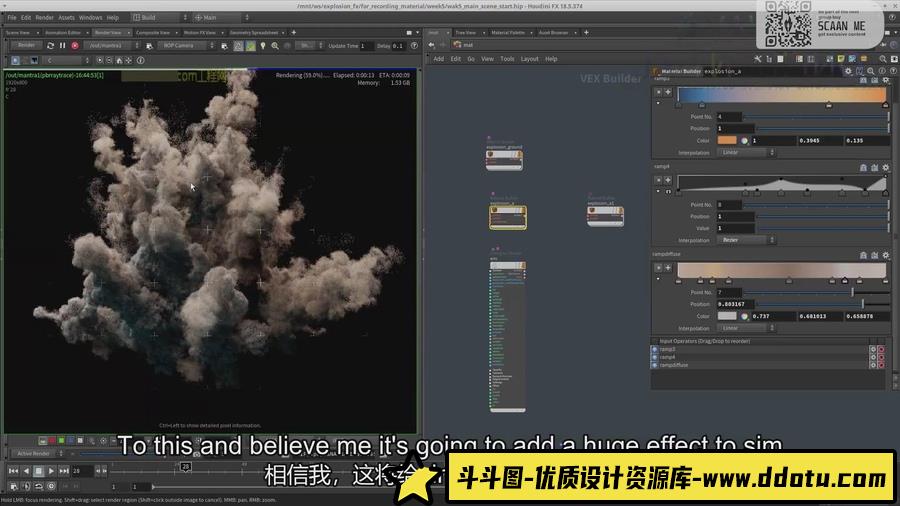The image size is (900, 506).
Task: Click the light bulb icon in render toolbar
Action: point(263,46)
